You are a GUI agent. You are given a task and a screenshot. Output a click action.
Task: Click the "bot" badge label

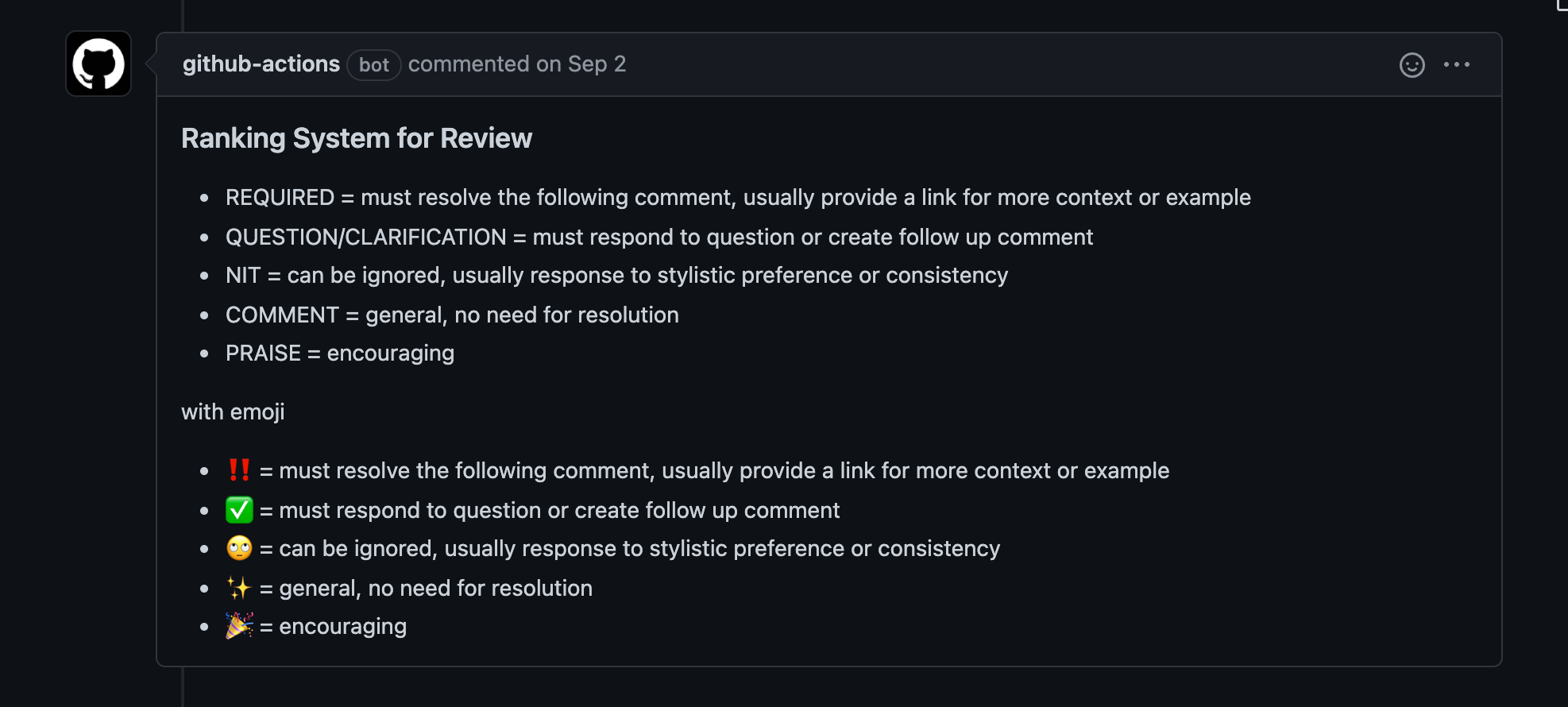374,64
